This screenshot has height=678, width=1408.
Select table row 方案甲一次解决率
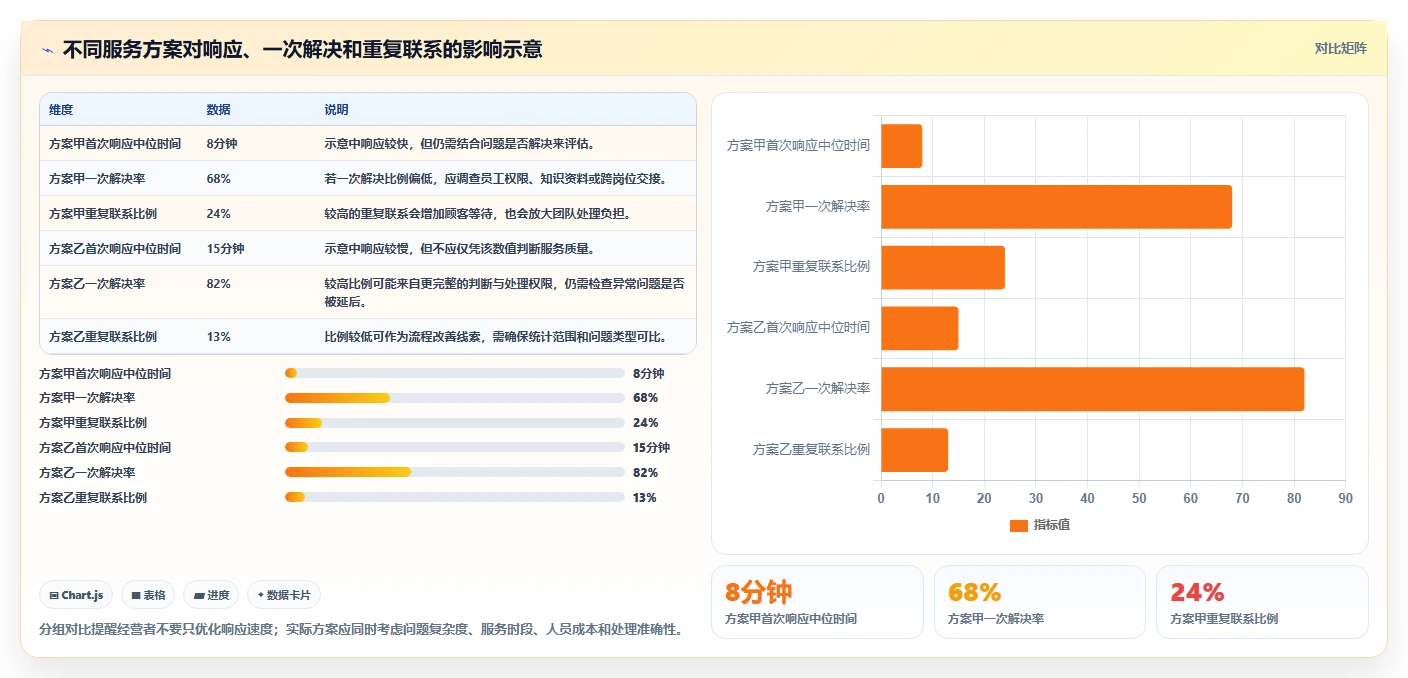pos(367,178)
